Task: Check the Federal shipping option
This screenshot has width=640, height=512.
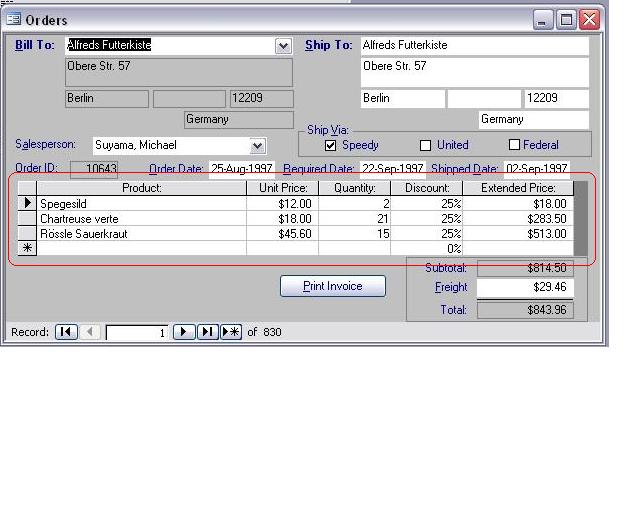Action: [515, 145]
